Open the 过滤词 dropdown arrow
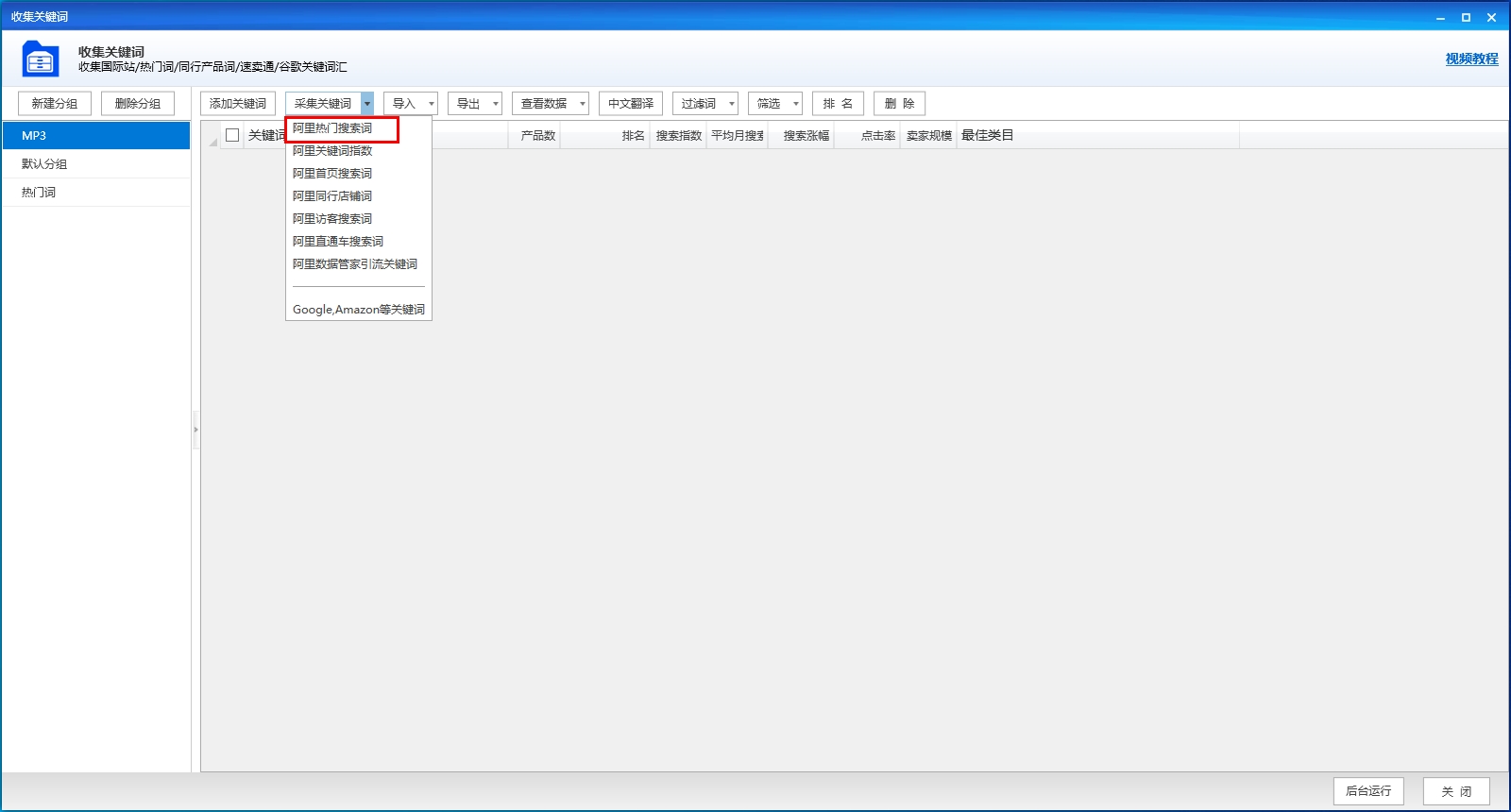The image size is (1511, 812). (x=731, y=104)
